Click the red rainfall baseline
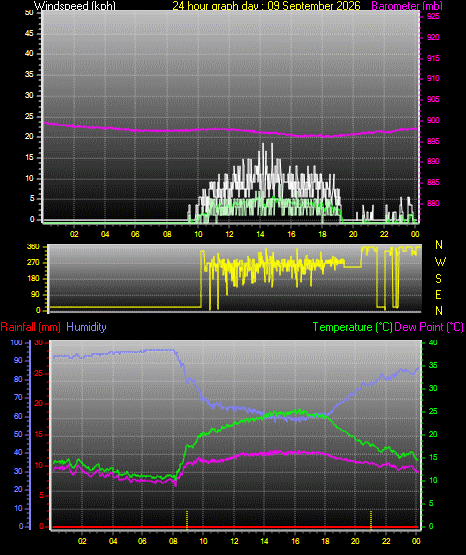 tap(235, 527)
